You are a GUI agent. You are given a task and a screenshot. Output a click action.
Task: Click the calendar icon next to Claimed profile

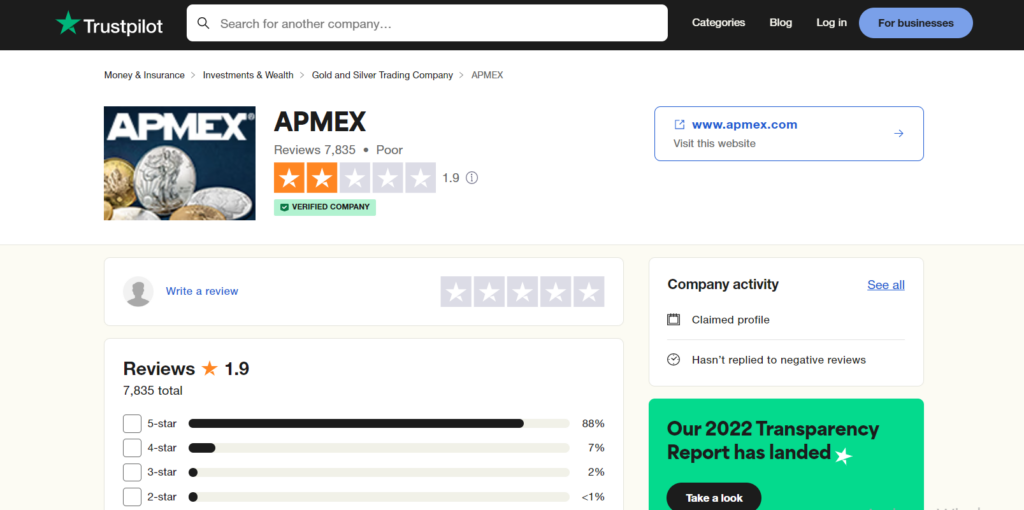673,320
